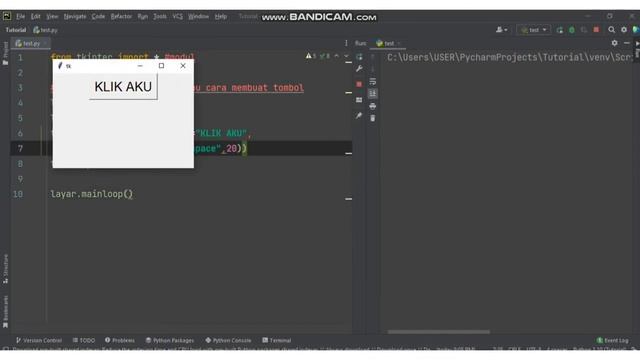The width and height of the screenshot is (640, 360).
Task: Select the test tab in Run panel
Action: tap(387, 43)
